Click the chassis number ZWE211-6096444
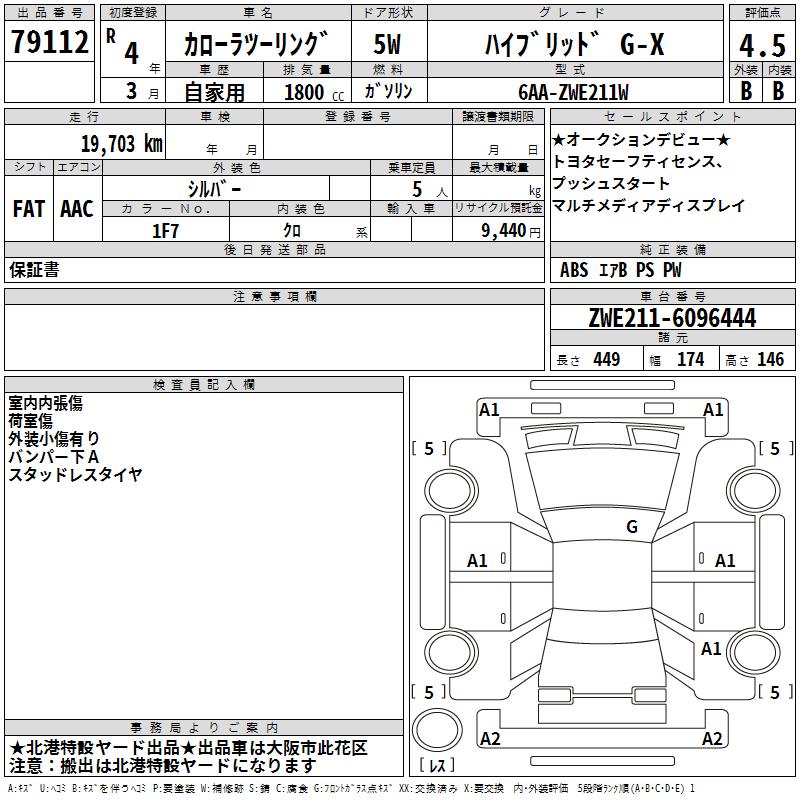 click(672, 318)
